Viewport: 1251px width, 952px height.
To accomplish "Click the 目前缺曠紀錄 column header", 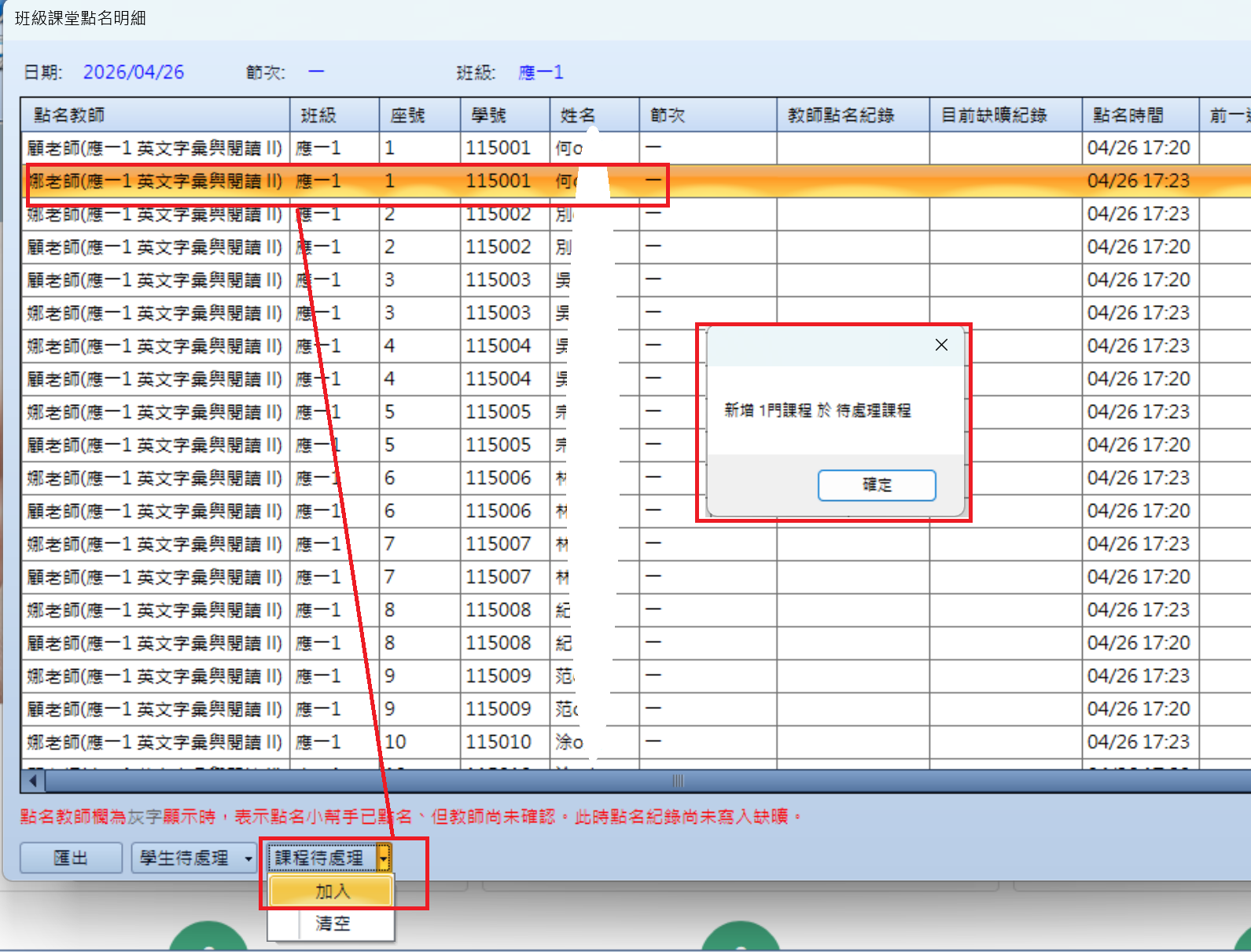I will pos(1006,116).
